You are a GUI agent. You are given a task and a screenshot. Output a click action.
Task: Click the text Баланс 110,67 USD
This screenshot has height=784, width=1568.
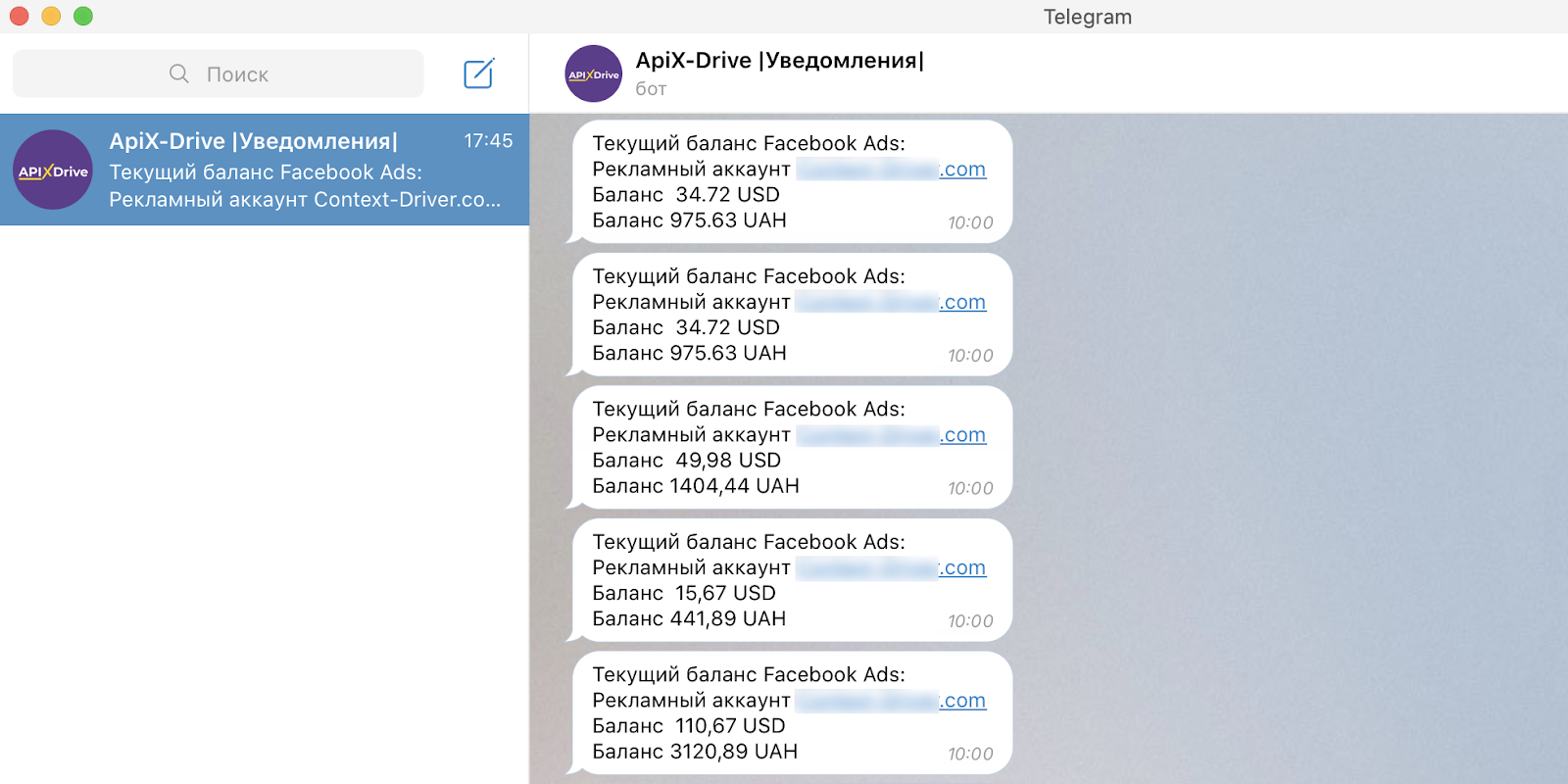point(689,726)
